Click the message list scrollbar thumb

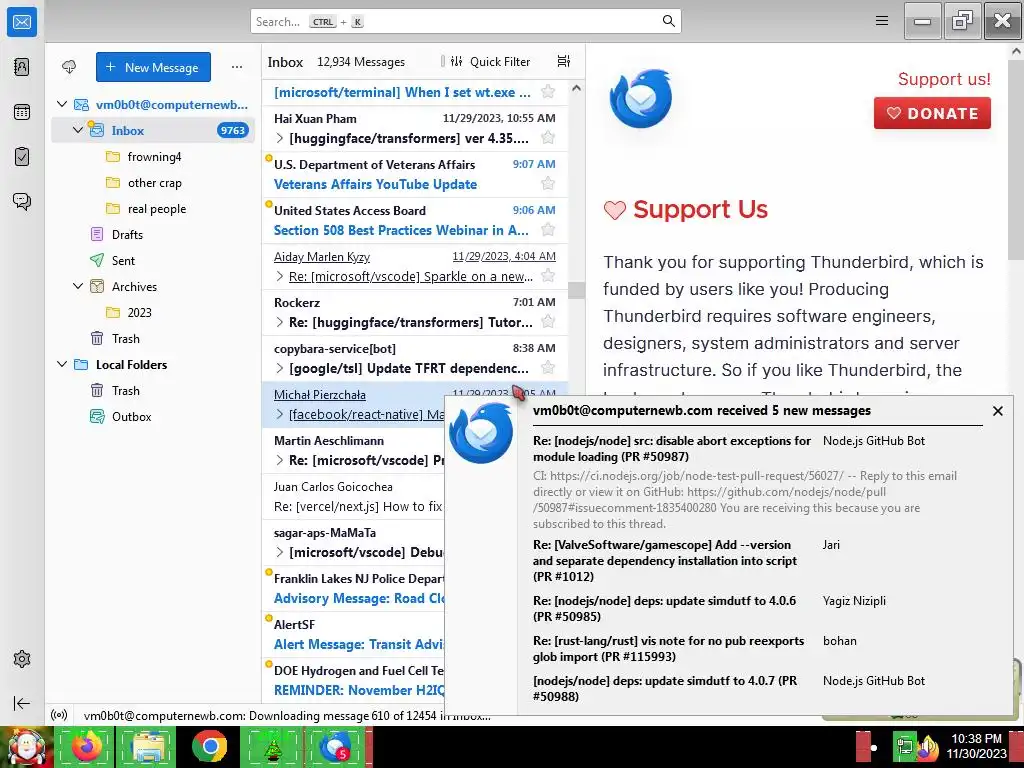click(x=576, y=290)
